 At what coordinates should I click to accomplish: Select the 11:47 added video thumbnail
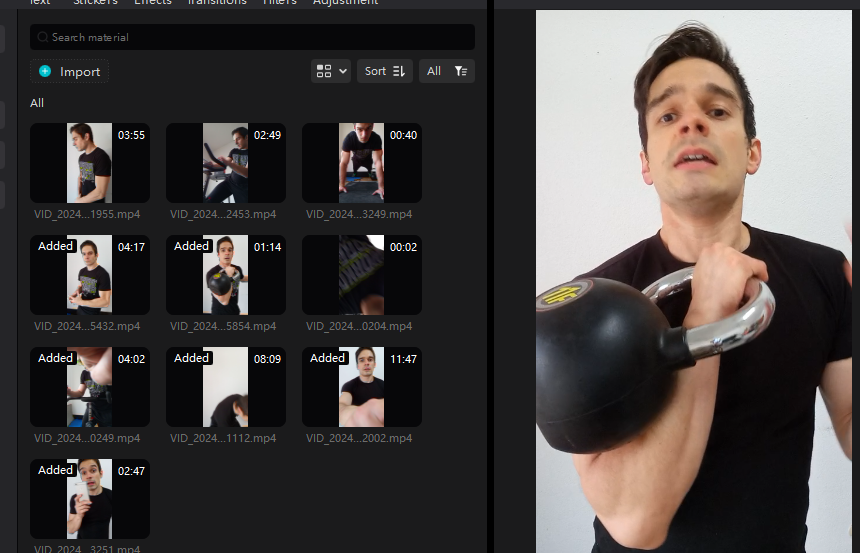[362, 387]
